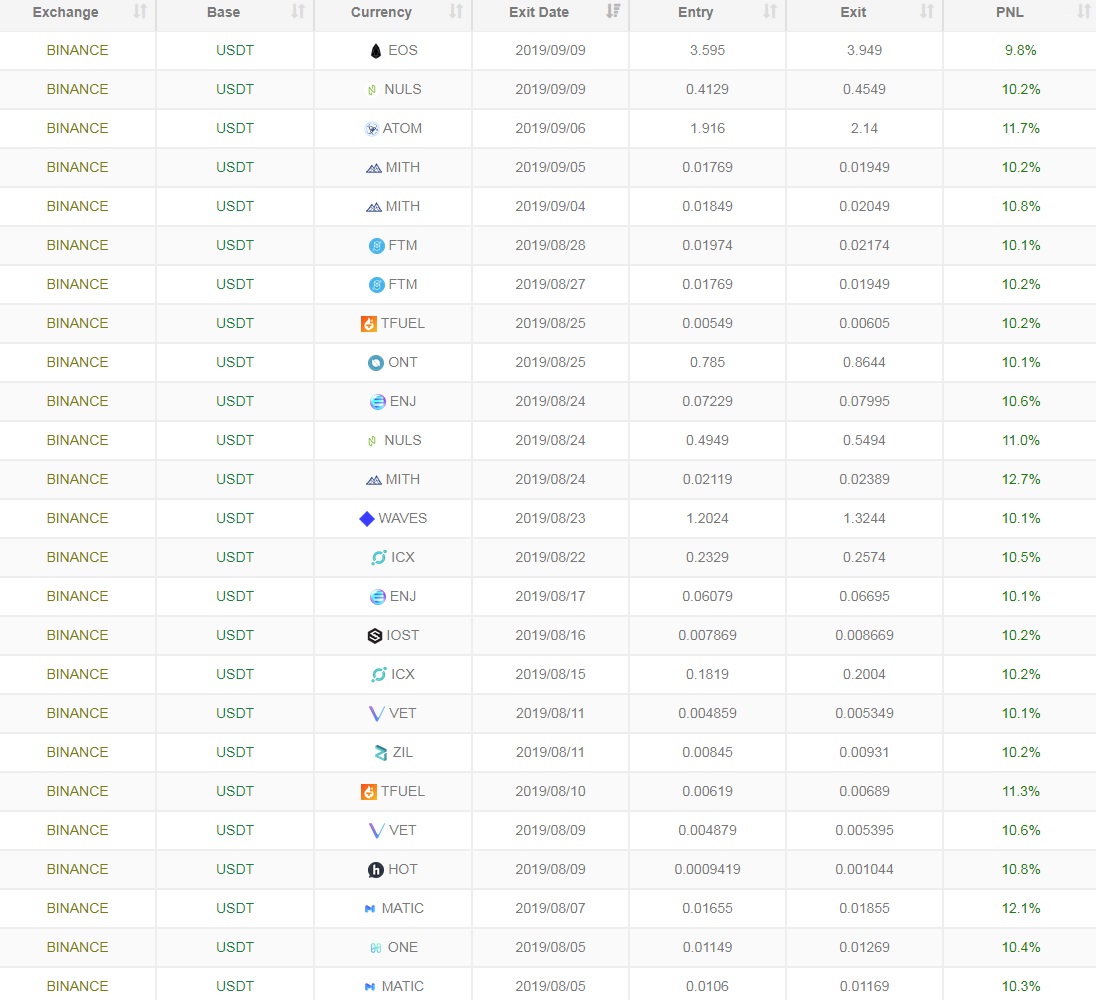This screenshot has width=1096, height=1000.
Task: Select exit date 2019/08/16
Action: [x=550, y=635]
